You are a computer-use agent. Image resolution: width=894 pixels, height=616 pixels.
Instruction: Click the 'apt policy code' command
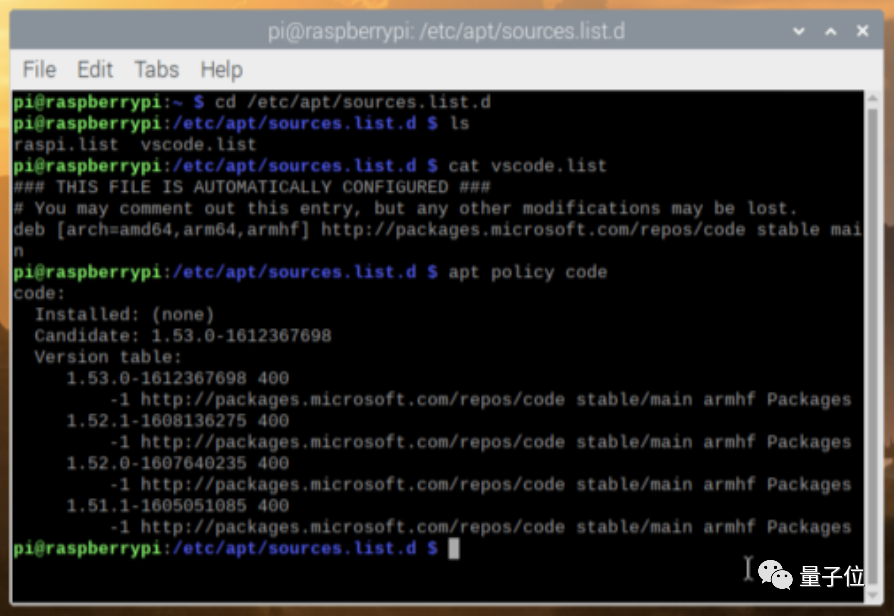click(x=527, y=272)
